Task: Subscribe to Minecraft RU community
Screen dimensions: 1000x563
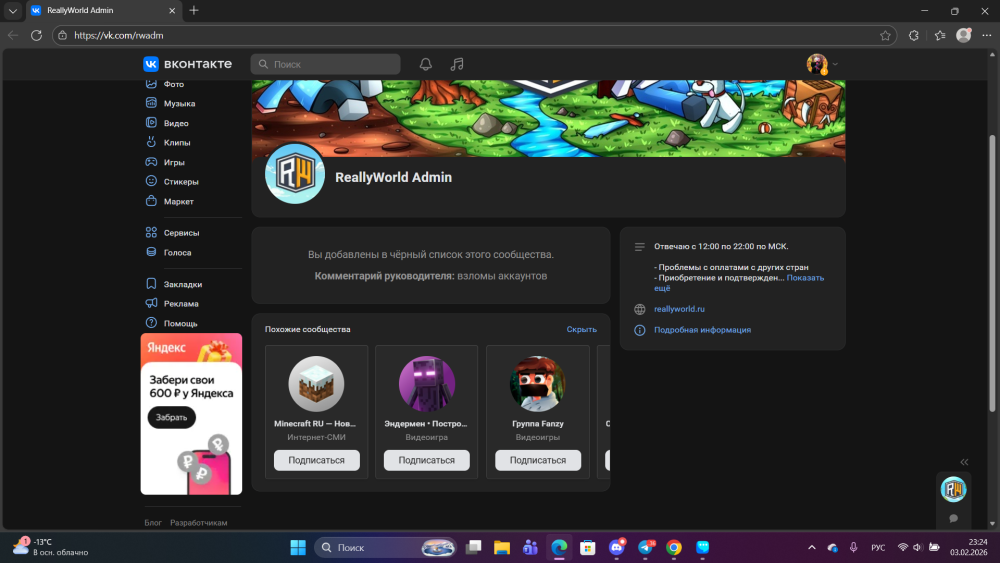Action: click(x=316, y=460)
